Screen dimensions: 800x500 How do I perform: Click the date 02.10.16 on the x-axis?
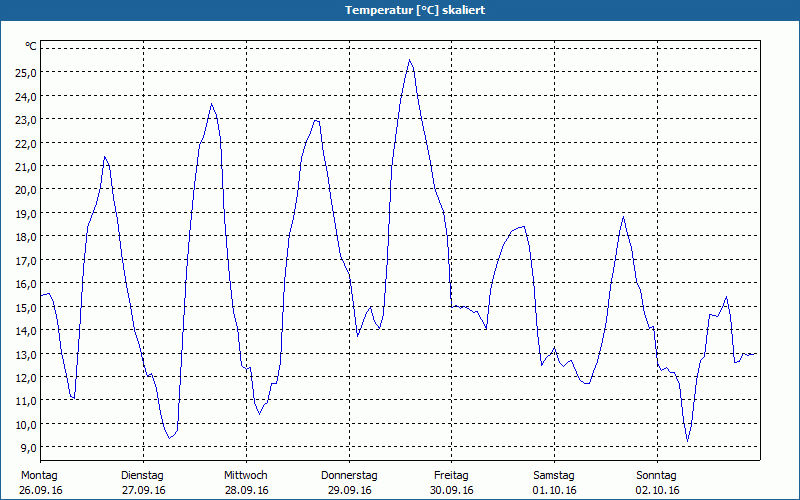(656, 490)
